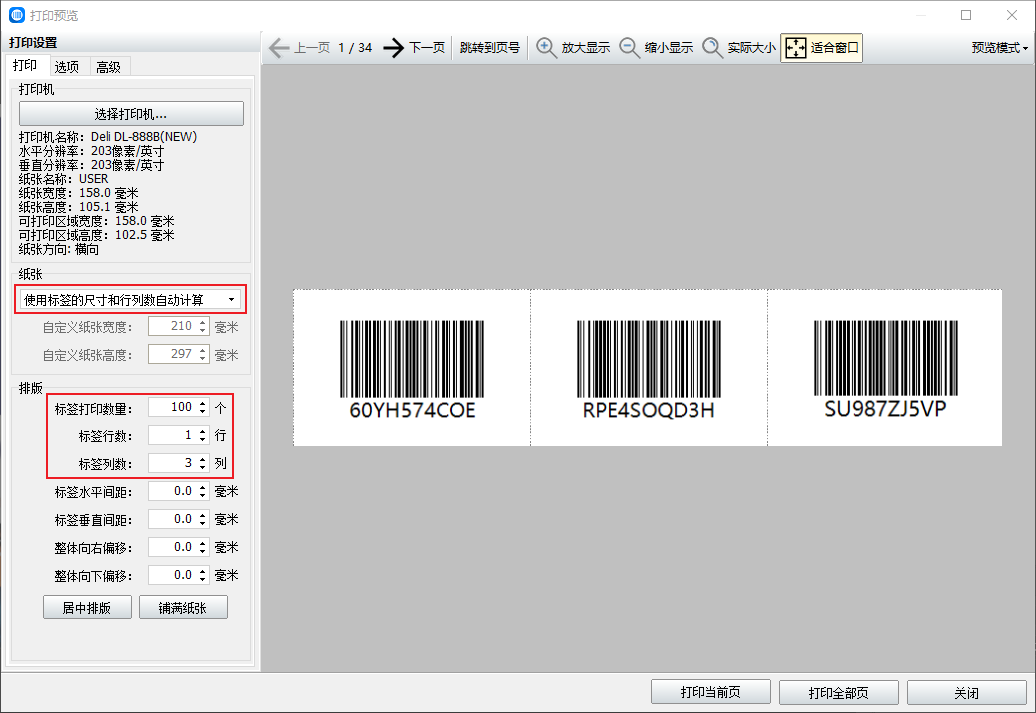Image resolution: width=1036 pixels, height=713 pixels.
Task: Click 打印全部页 button
Action: pos(838,692)
